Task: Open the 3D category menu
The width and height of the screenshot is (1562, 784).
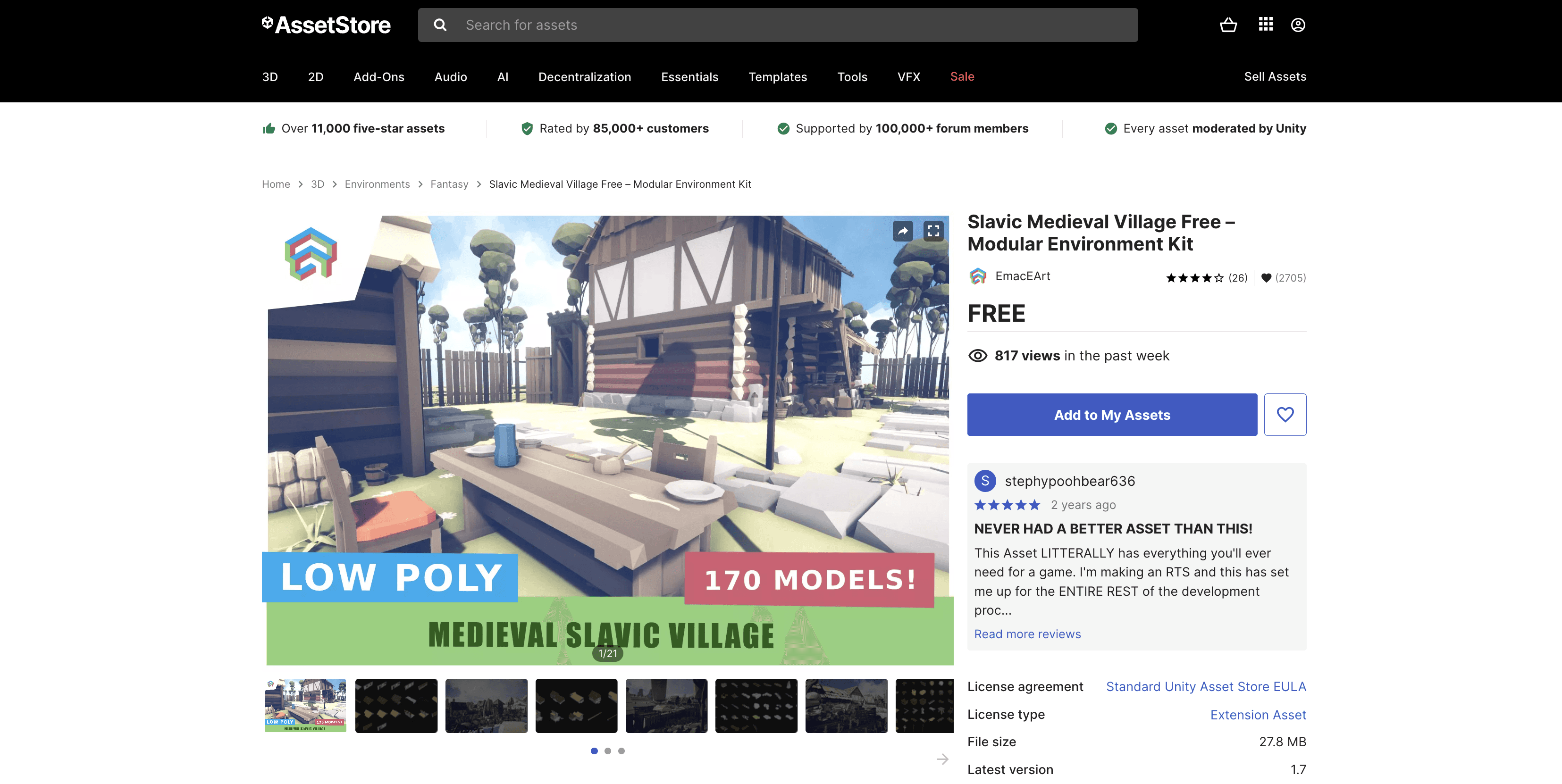Action: 270,77
